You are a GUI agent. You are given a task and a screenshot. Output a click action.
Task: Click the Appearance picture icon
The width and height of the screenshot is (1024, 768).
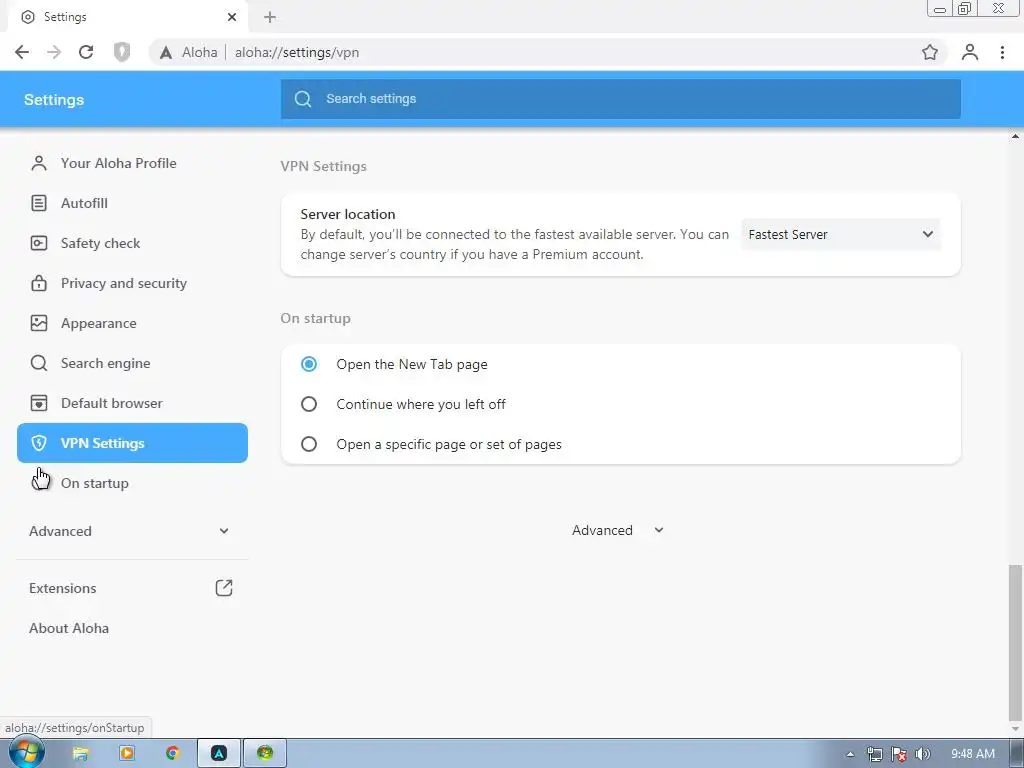pyautogui.click(x=39, y=323)
